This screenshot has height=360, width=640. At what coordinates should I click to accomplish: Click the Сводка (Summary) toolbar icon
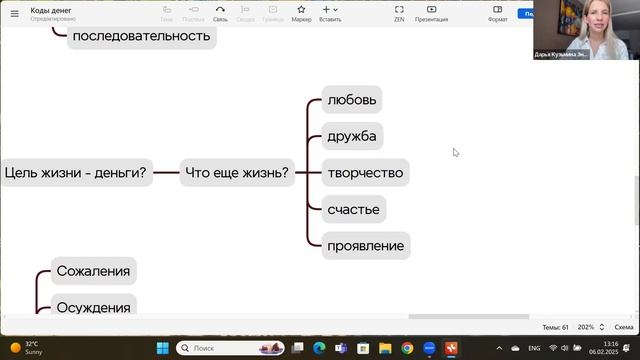(x=245, y=10)
